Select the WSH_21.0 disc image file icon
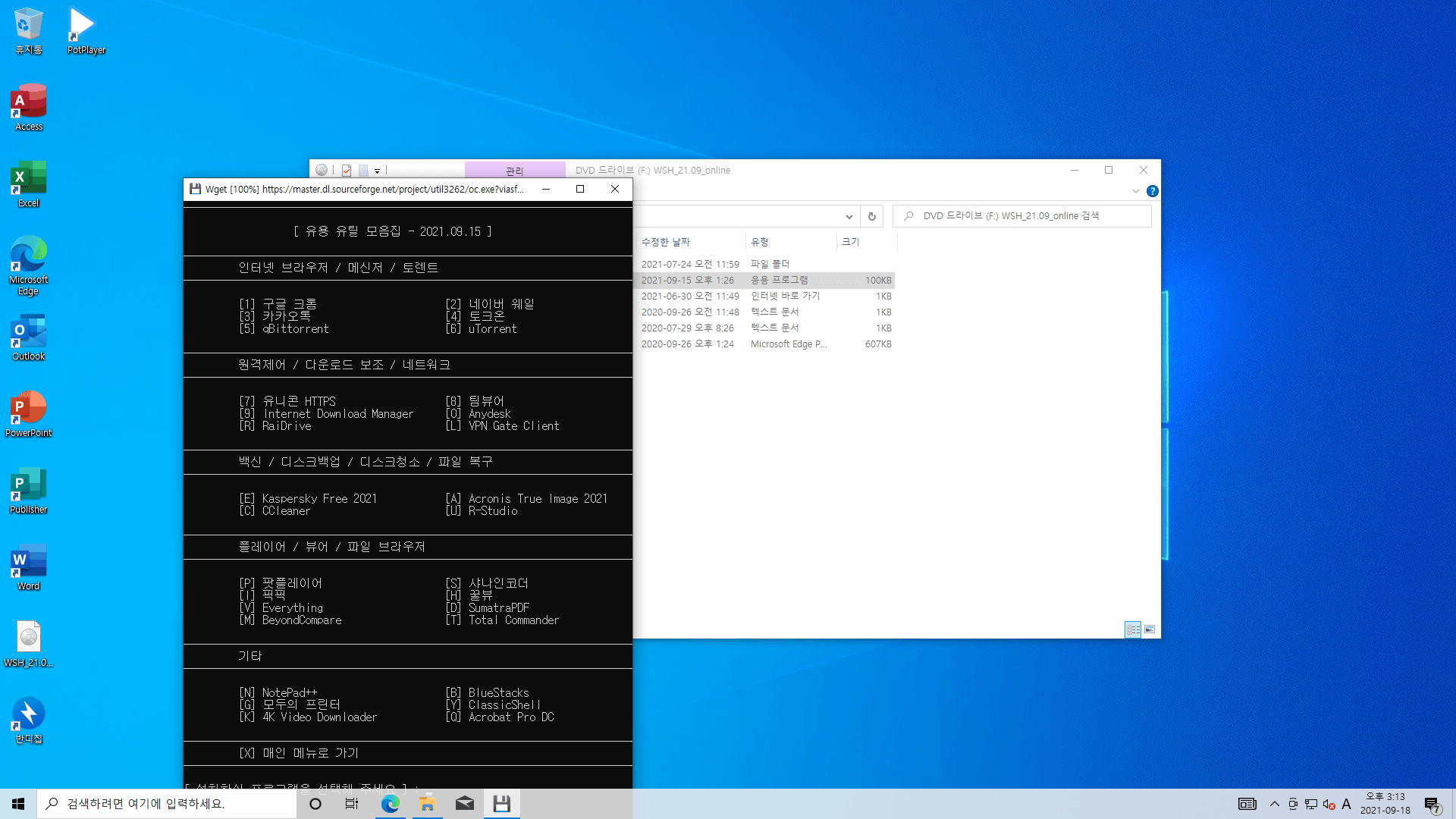This screenshot has width=1456, height=819. pos(29,643)
